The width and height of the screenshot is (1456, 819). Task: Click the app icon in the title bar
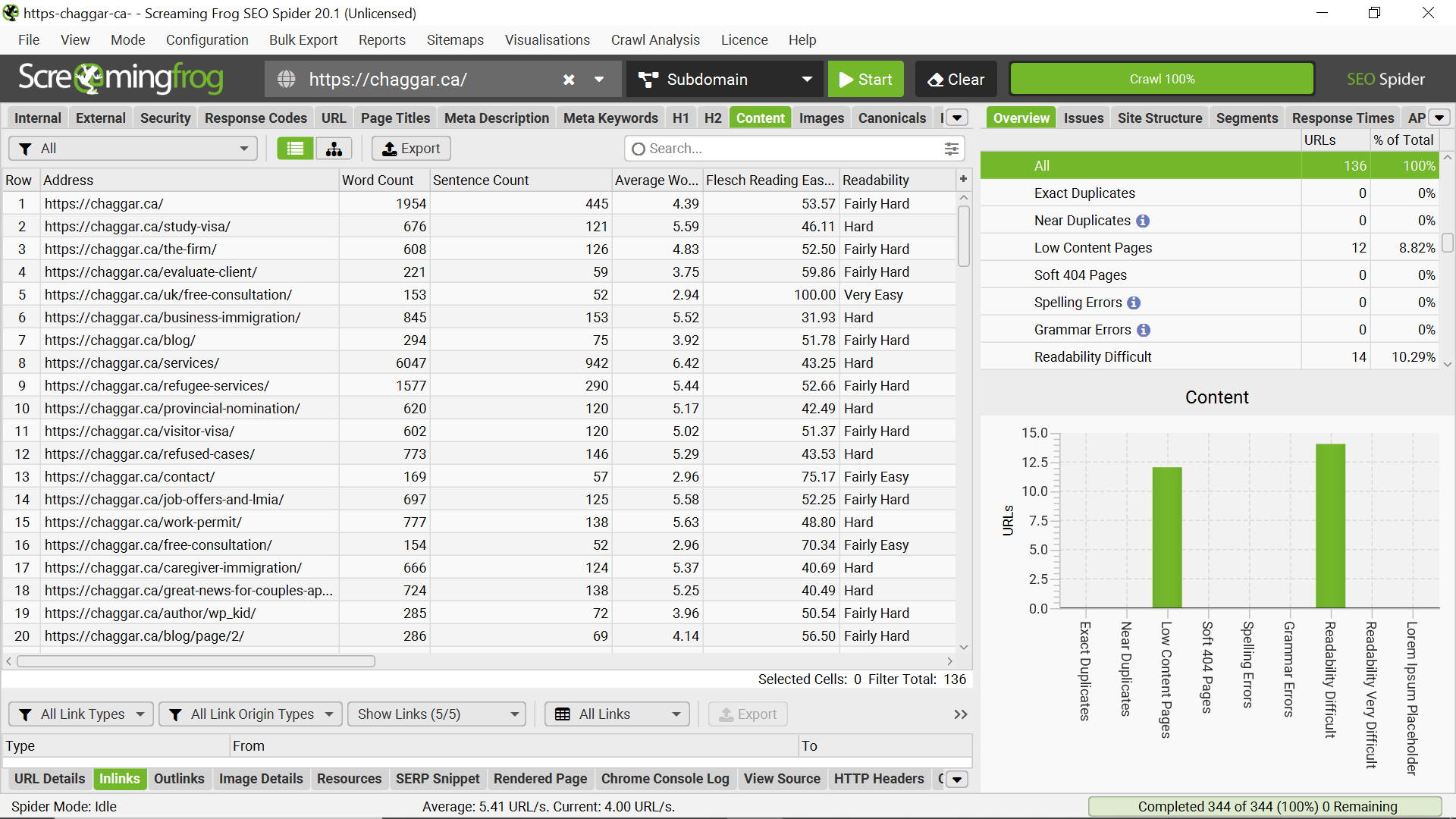(11, 13)
